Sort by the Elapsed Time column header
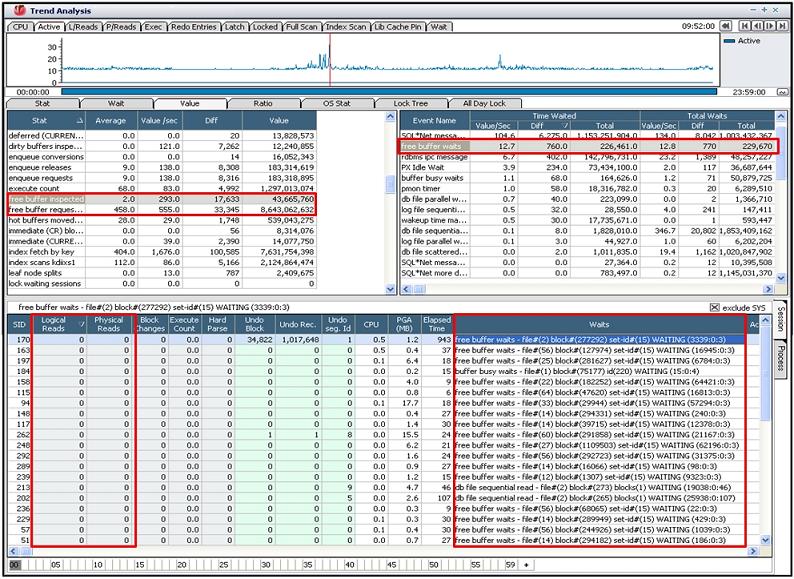794x579 pixels. pyautogui.click(x=437, y=324)
